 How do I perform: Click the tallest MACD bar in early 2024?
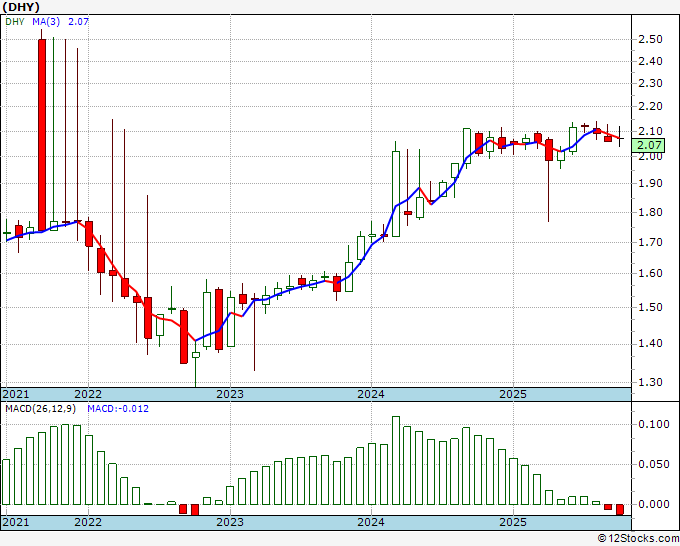click(396, 460)
